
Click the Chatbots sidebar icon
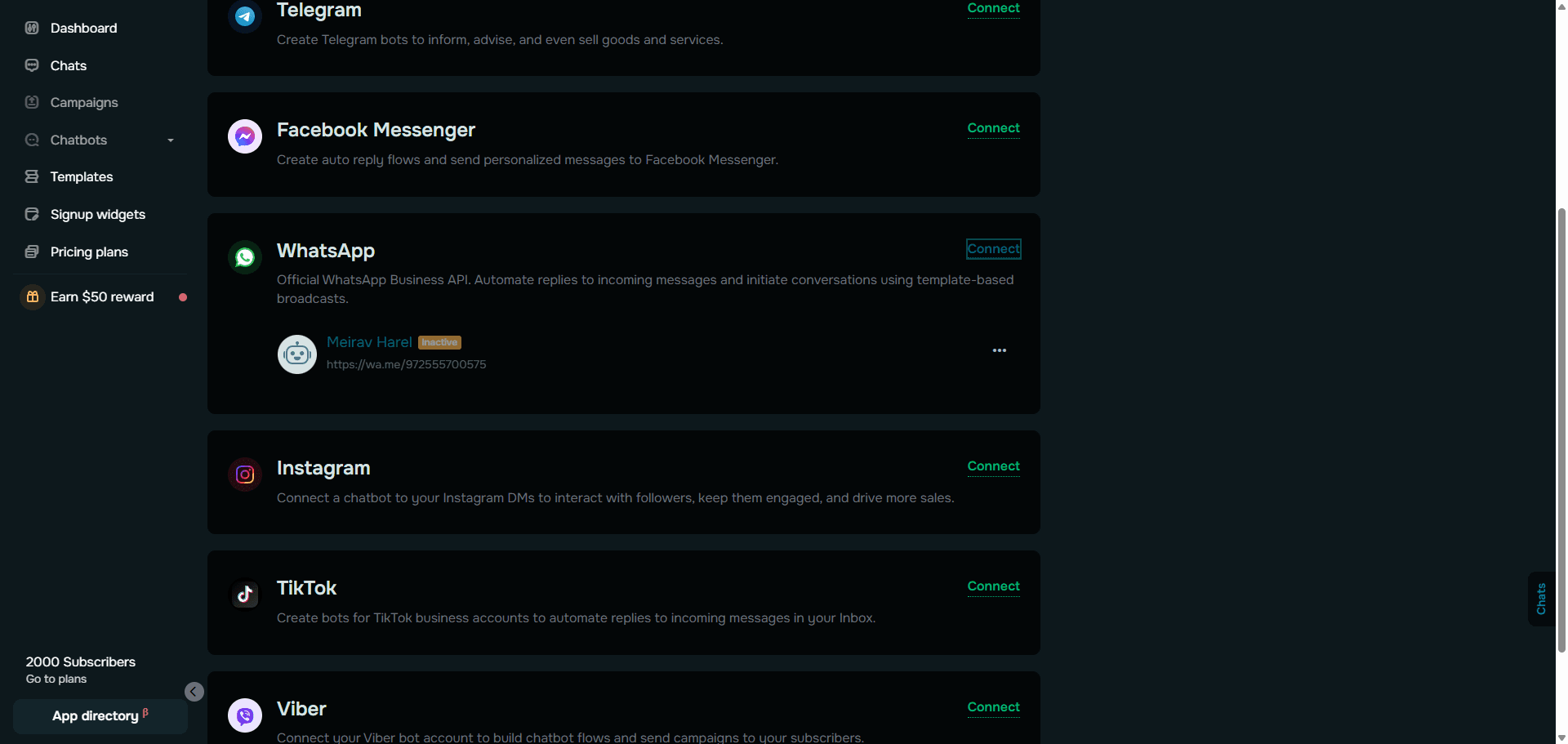pyautogui.click(x=32, y=140)
